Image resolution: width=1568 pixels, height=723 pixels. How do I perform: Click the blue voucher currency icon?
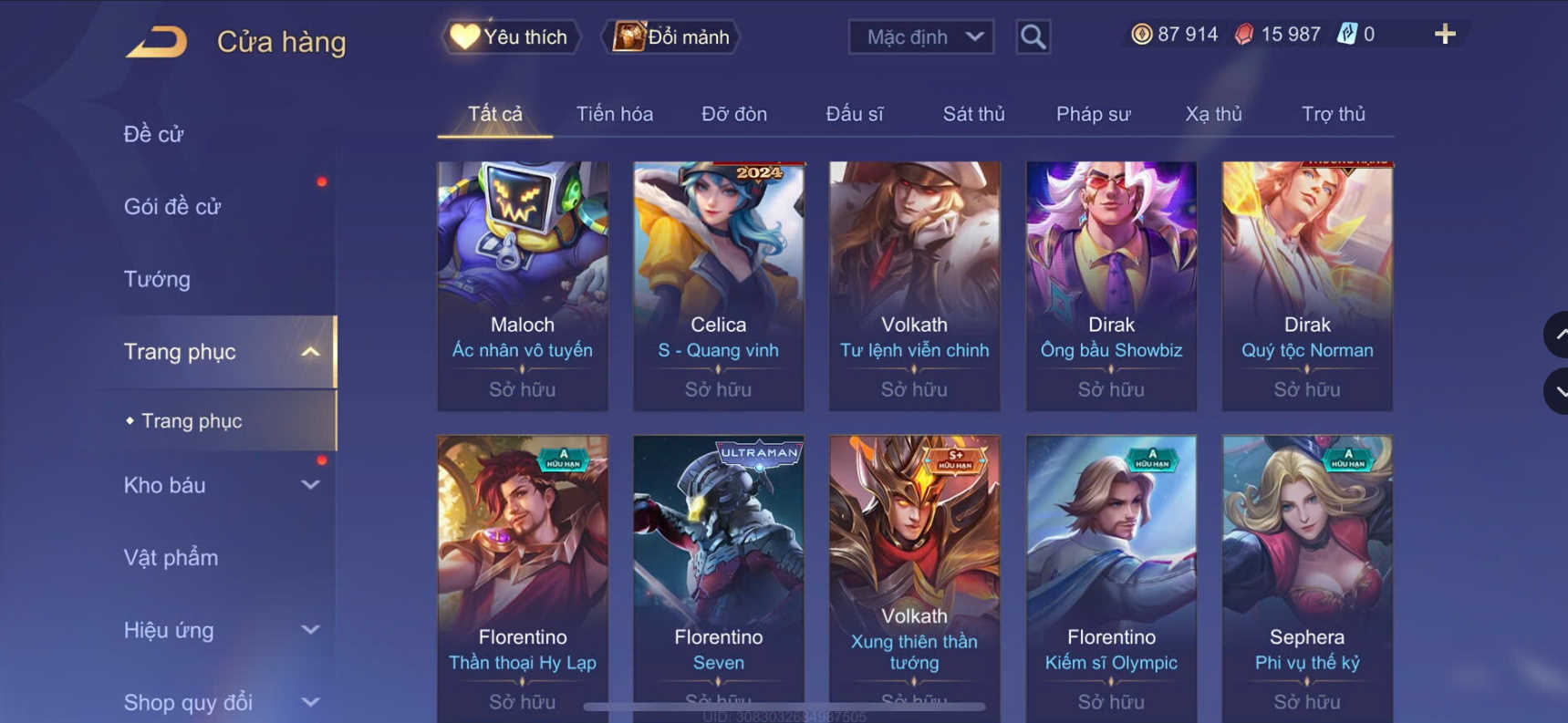pos(1346,35)
